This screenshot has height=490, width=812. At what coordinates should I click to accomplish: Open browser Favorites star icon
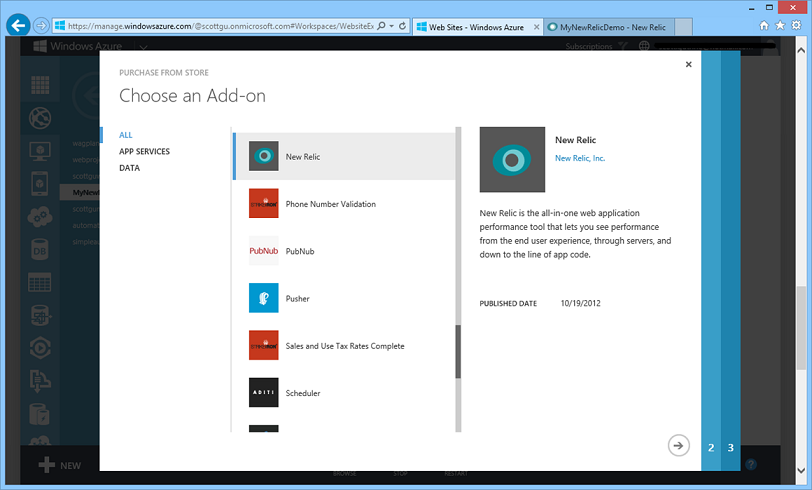[x=780, y=25]
